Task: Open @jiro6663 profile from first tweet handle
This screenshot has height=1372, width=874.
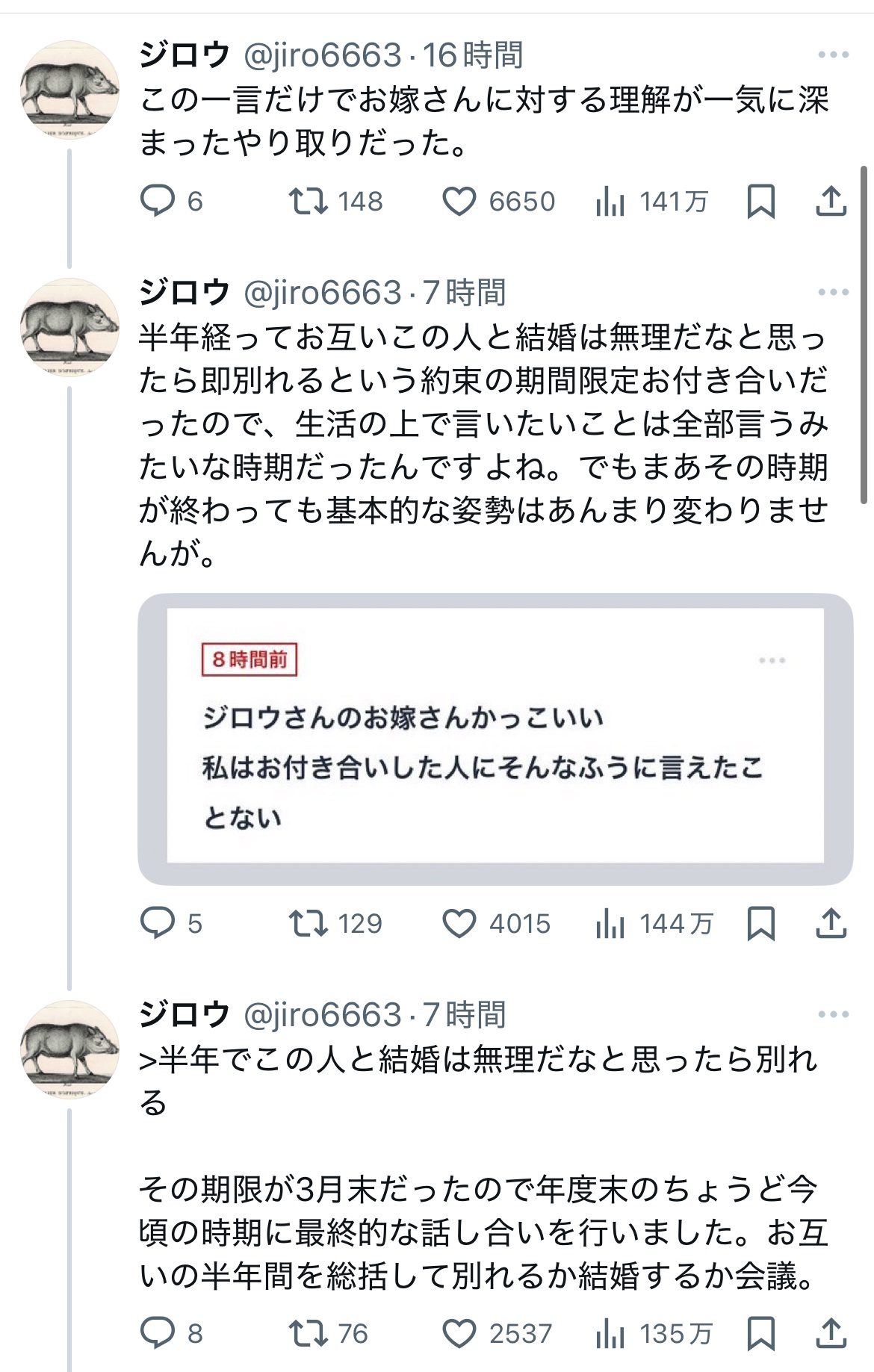Action: (x=323, y=55)
